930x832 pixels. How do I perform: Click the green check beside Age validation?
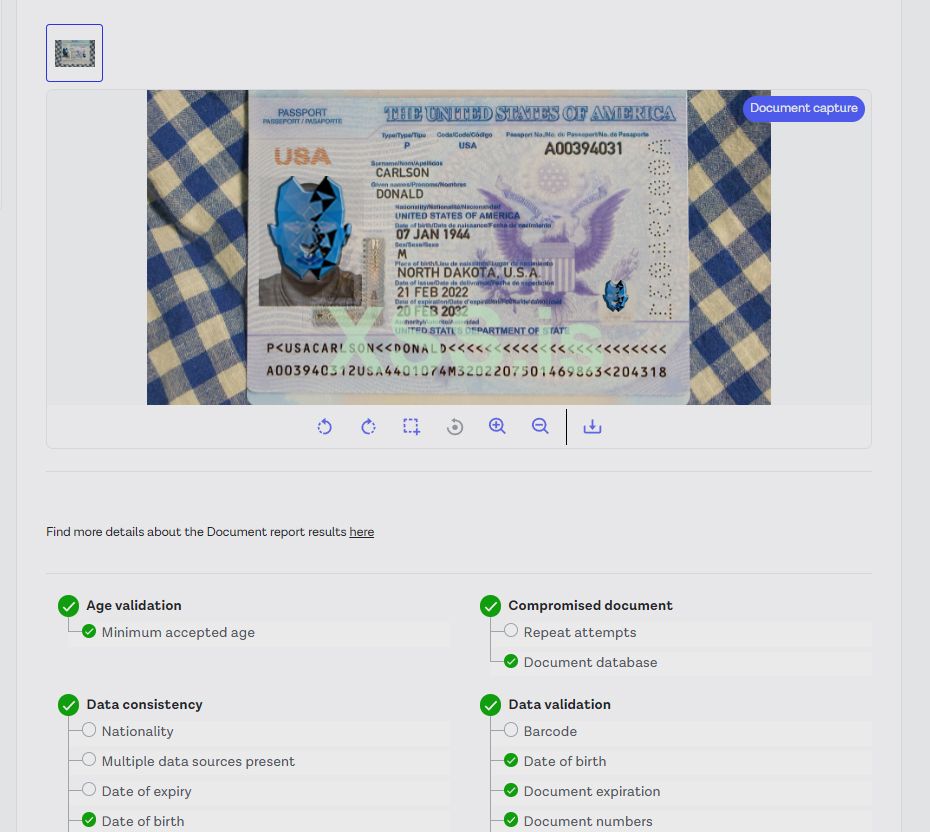68,605
